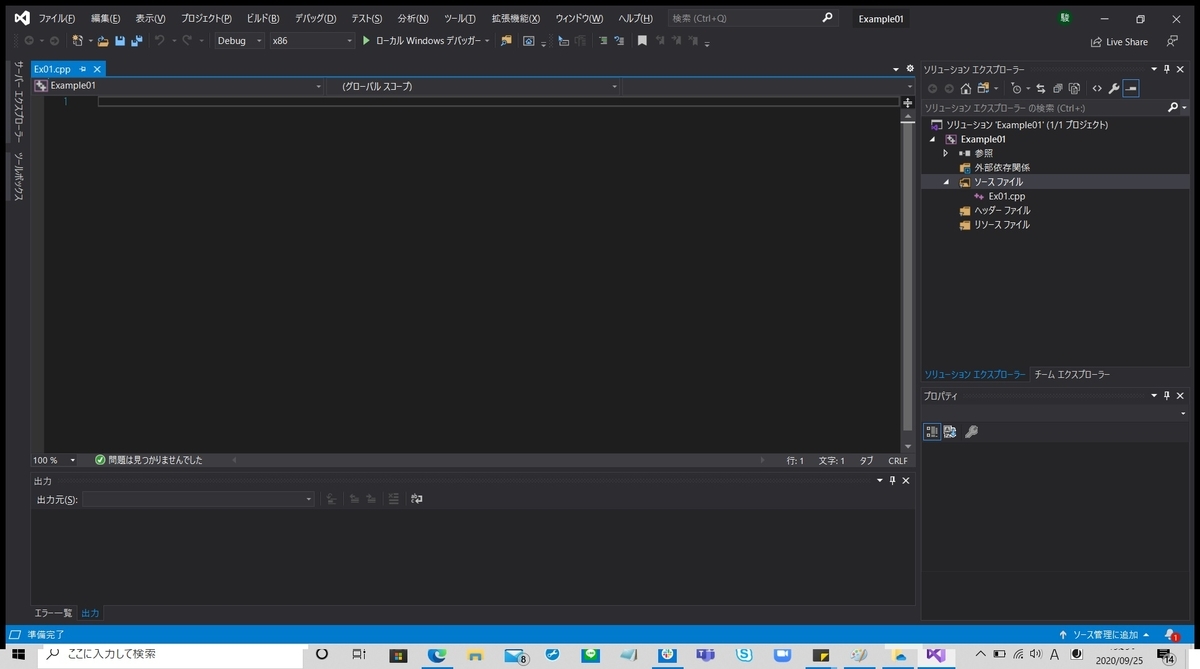Switch to the チーム エクスプローラー tab
Screen dimensions: 1200x669
[x=1072, y=374]
